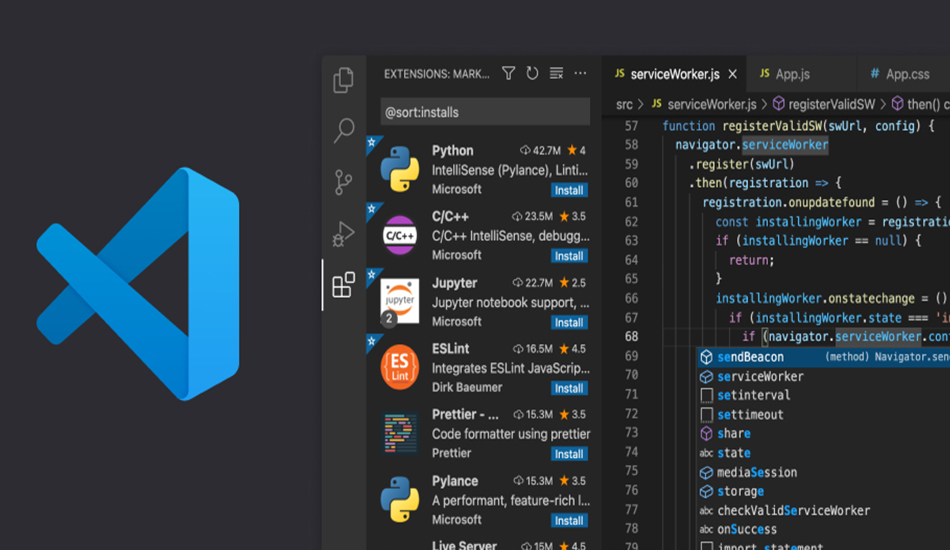Click Python download count 42.7M
Screen dimensions: 950x550
(x=540, y=150)
